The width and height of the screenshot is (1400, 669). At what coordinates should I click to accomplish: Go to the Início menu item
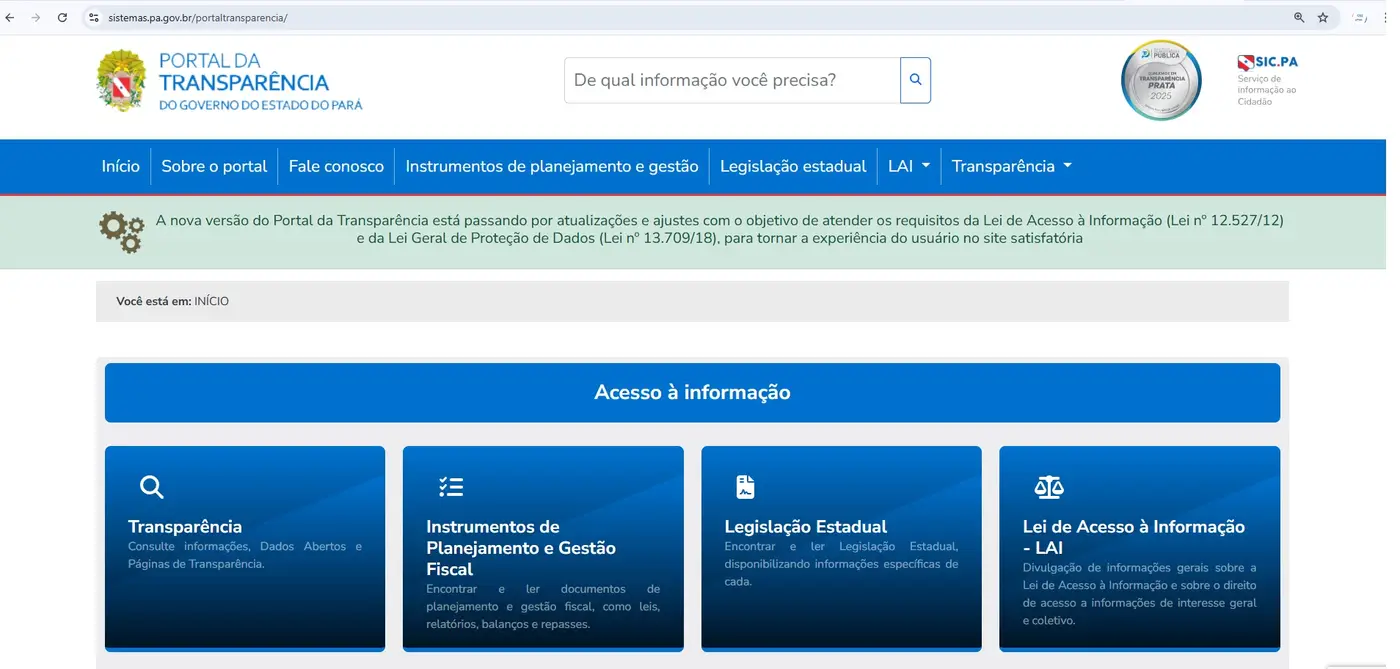coord(121,166)
